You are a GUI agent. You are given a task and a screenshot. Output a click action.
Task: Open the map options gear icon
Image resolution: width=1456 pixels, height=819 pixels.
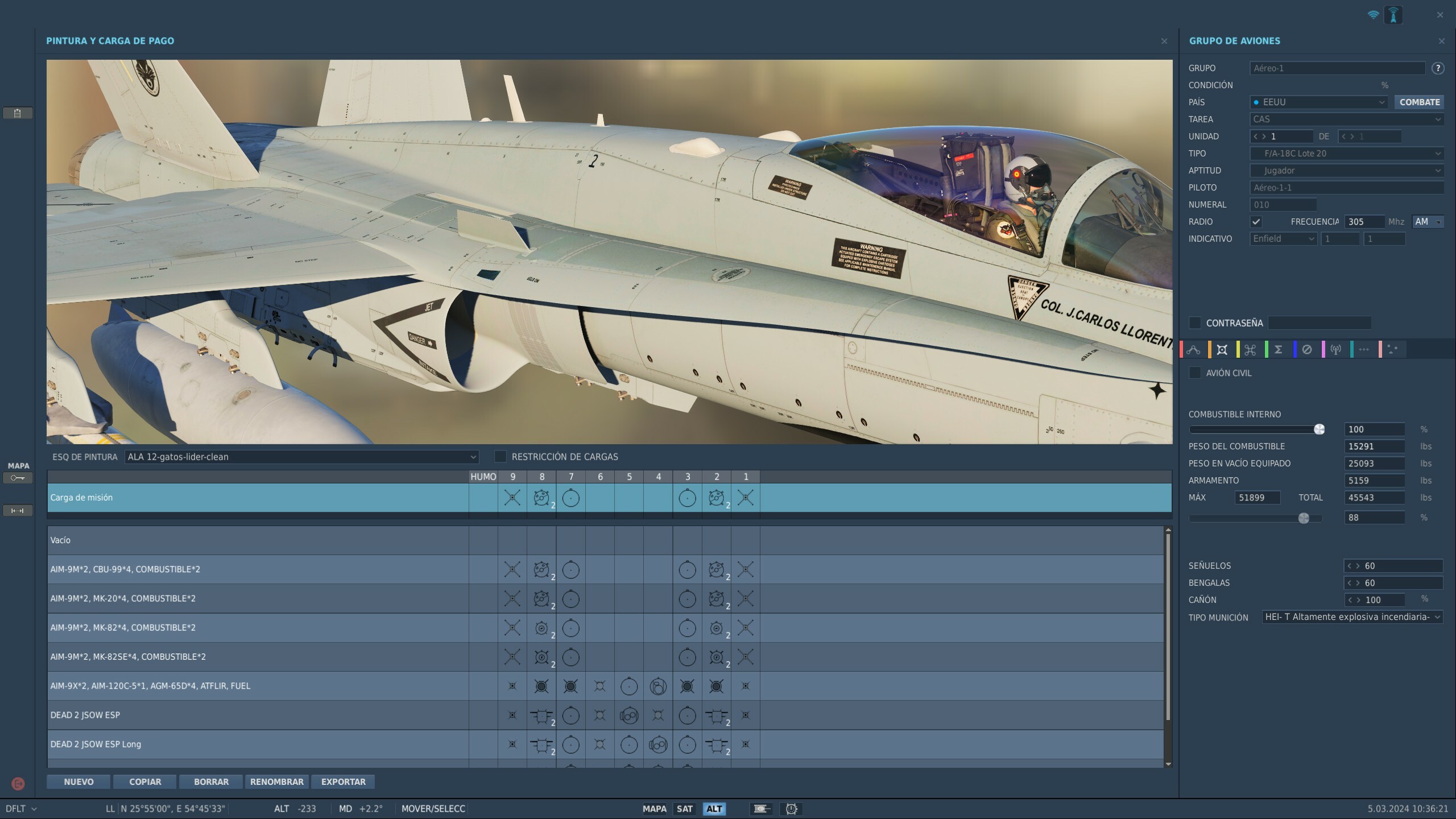[x=791, y=809]
